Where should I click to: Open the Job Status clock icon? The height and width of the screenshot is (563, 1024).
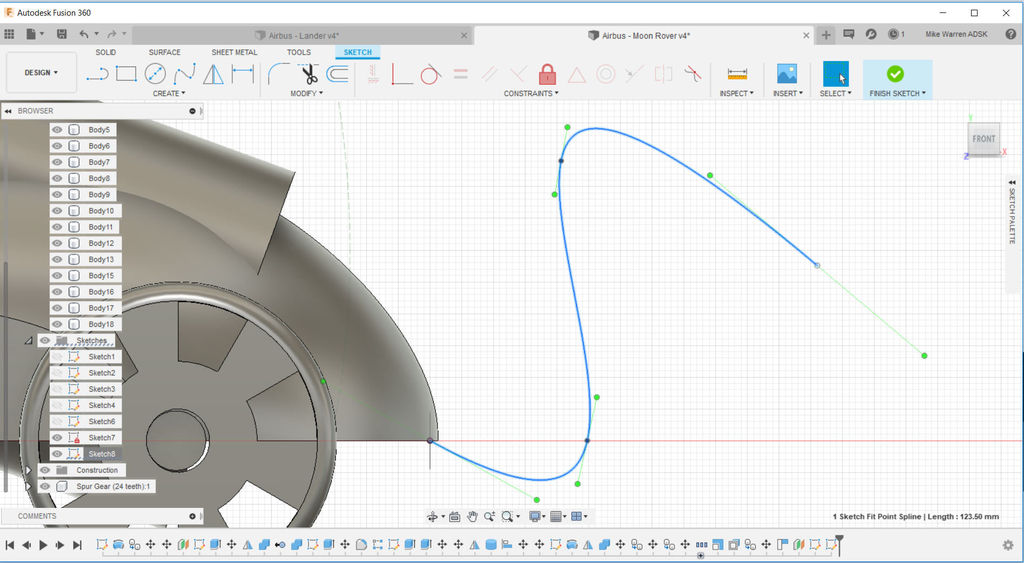coord(894,34)
